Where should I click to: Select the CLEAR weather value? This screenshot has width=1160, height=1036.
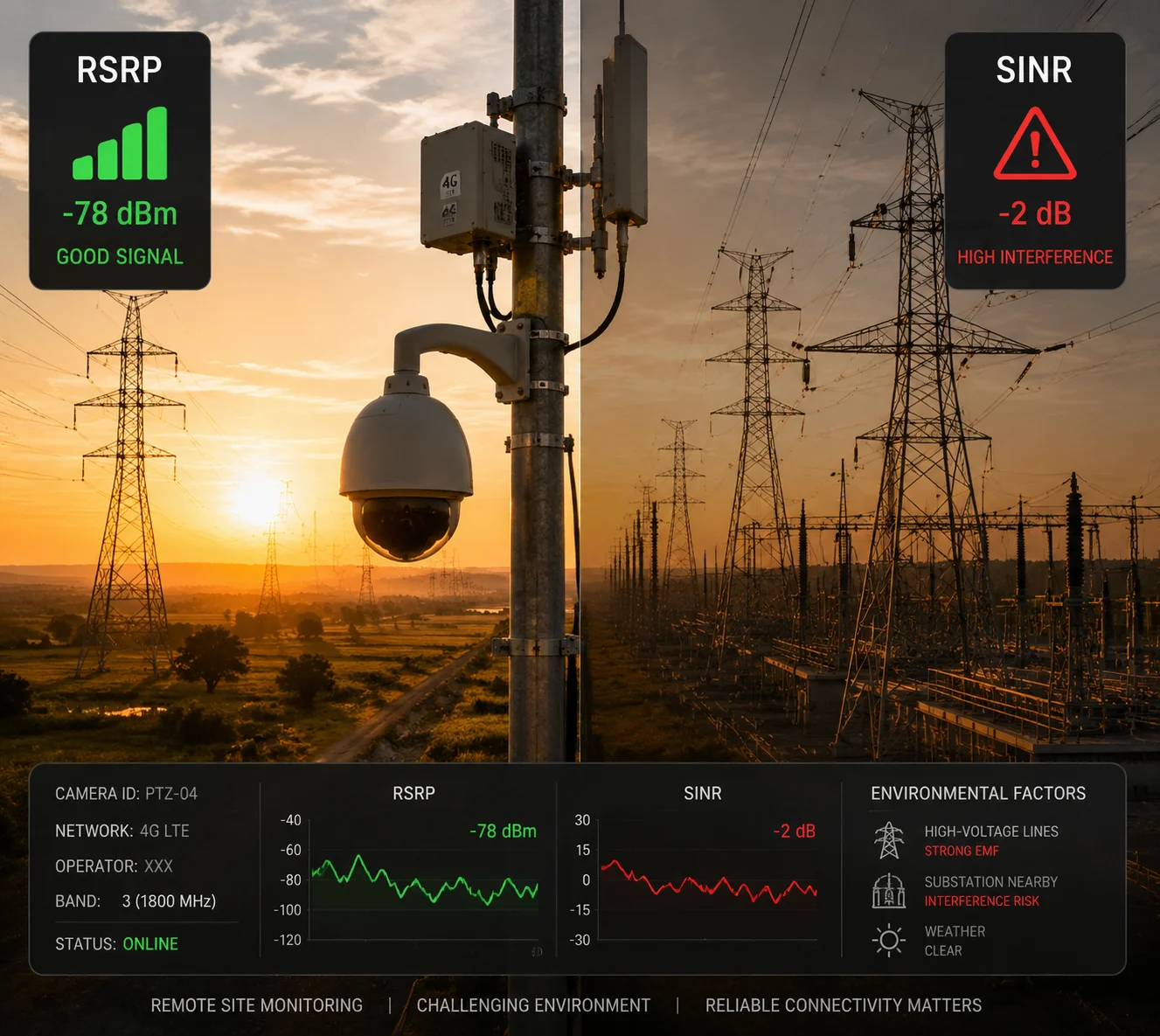tap(943, 951)
